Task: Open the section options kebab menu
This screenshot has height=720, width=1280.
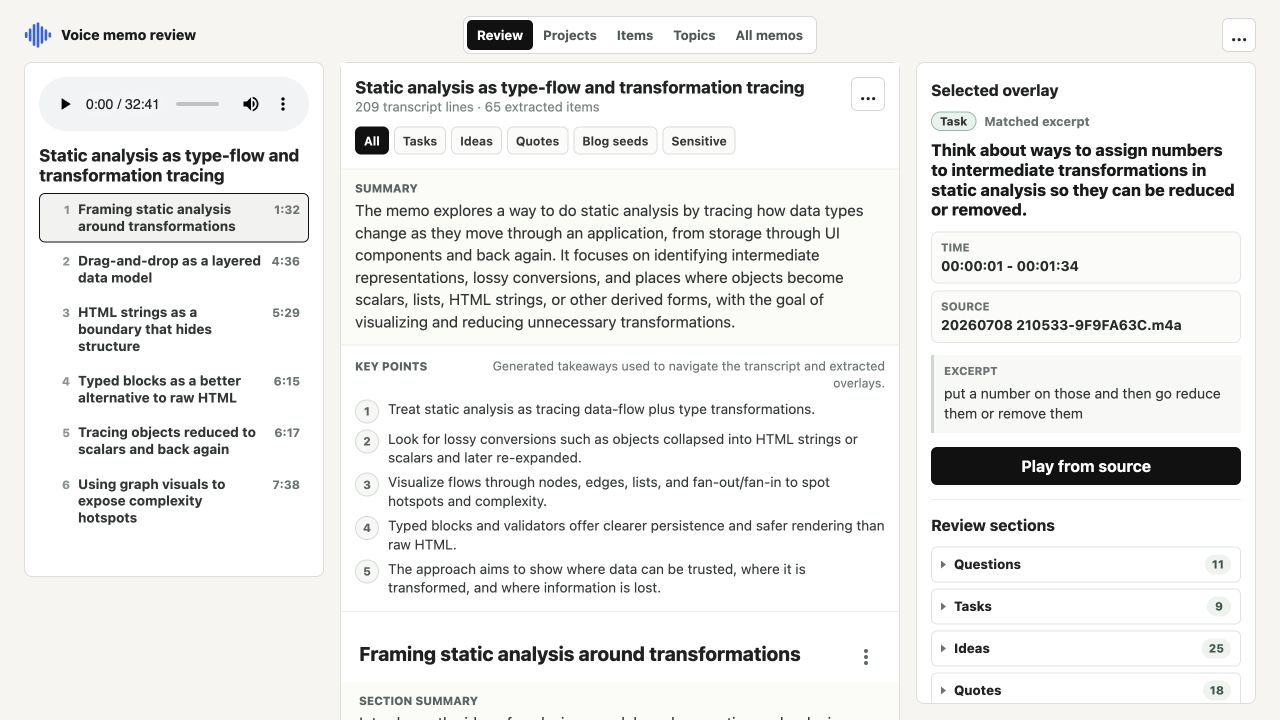Action: pos(866,657)
